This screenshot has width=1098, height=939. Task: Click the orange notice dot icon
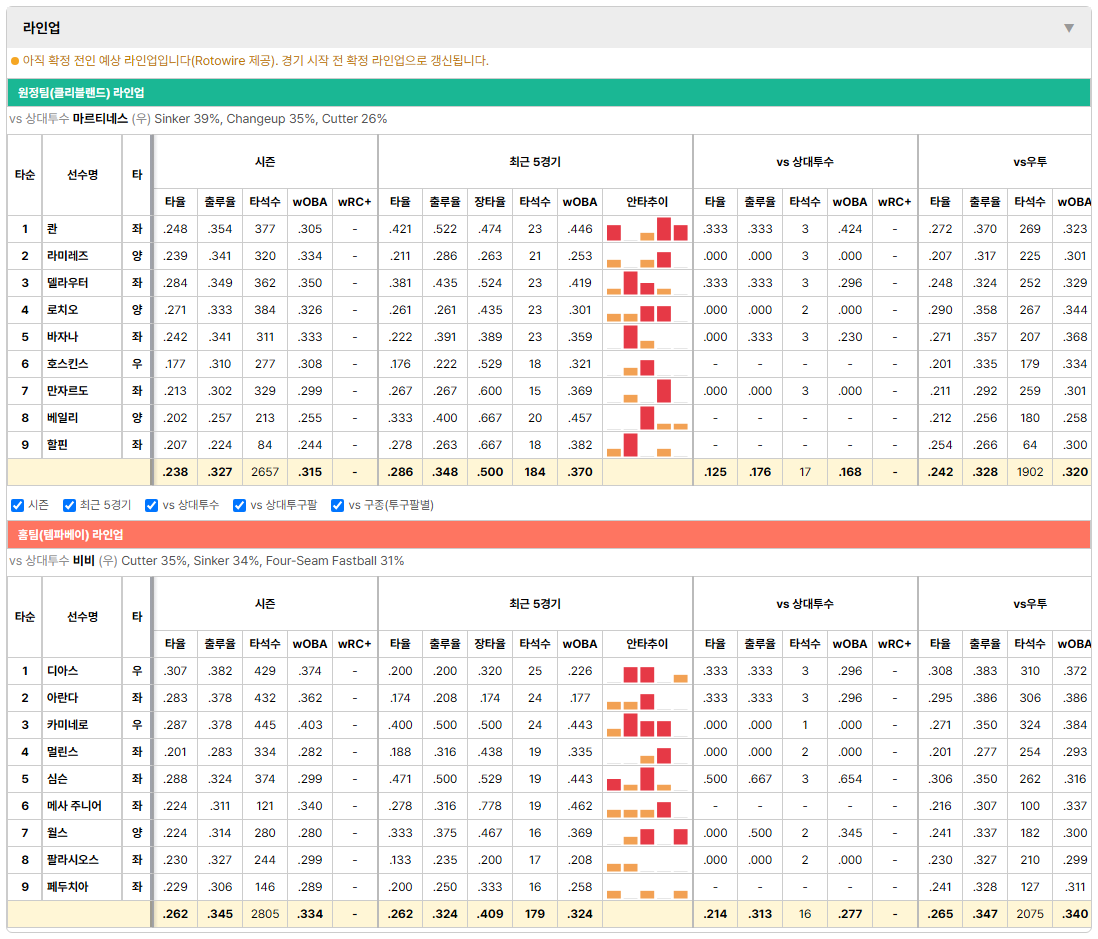[x=15, y=61]
